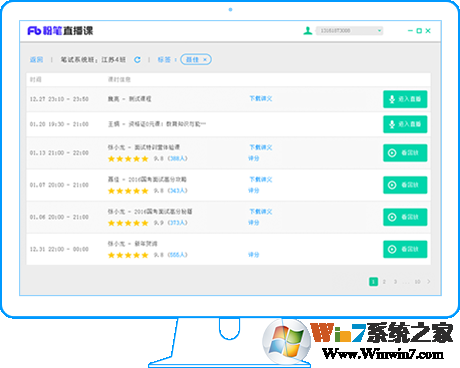Watch replay of 01.13 21:00 lesson

[405, 153]
